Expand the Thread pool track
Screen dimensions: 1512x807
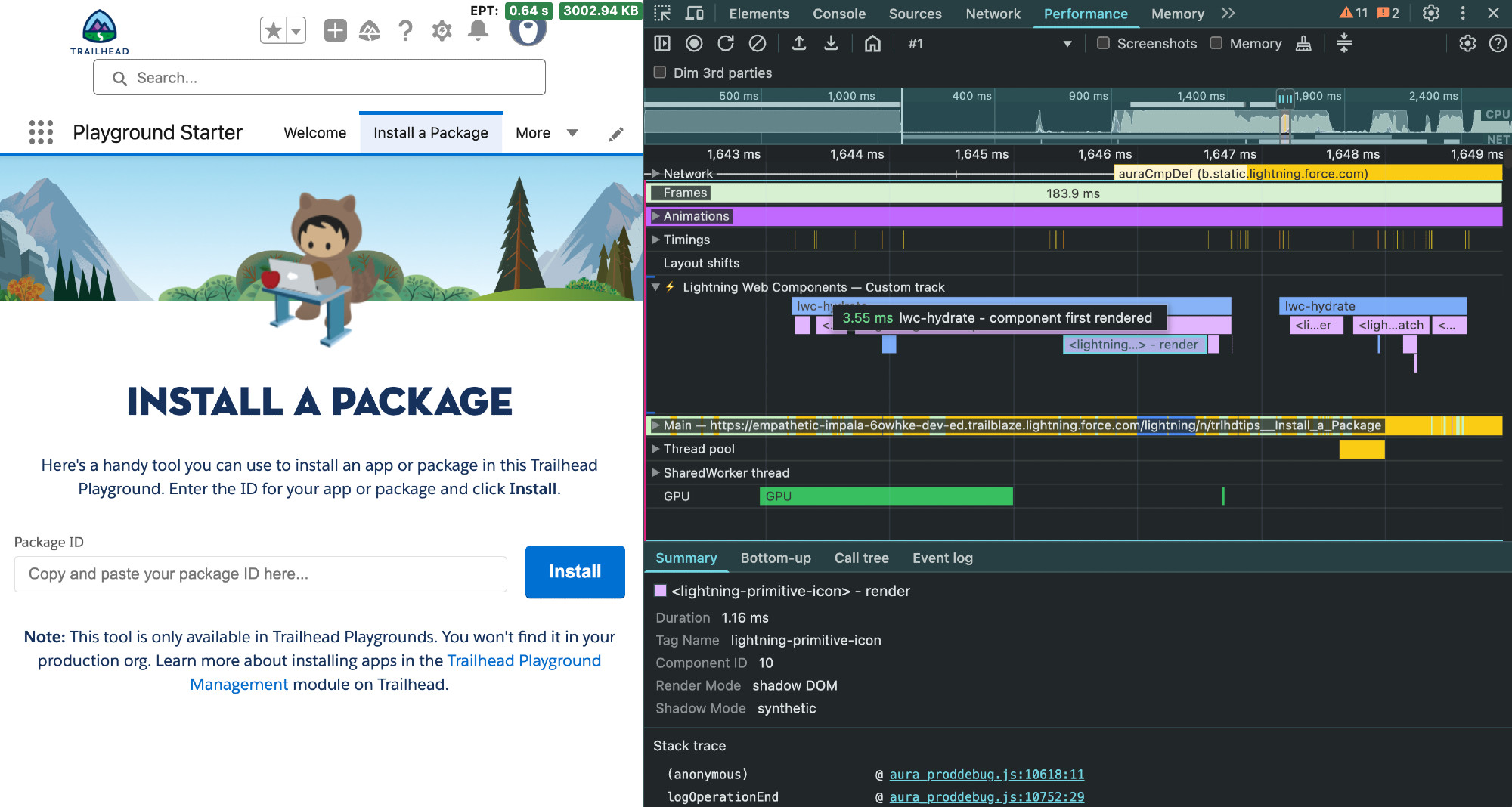[655, 449]
